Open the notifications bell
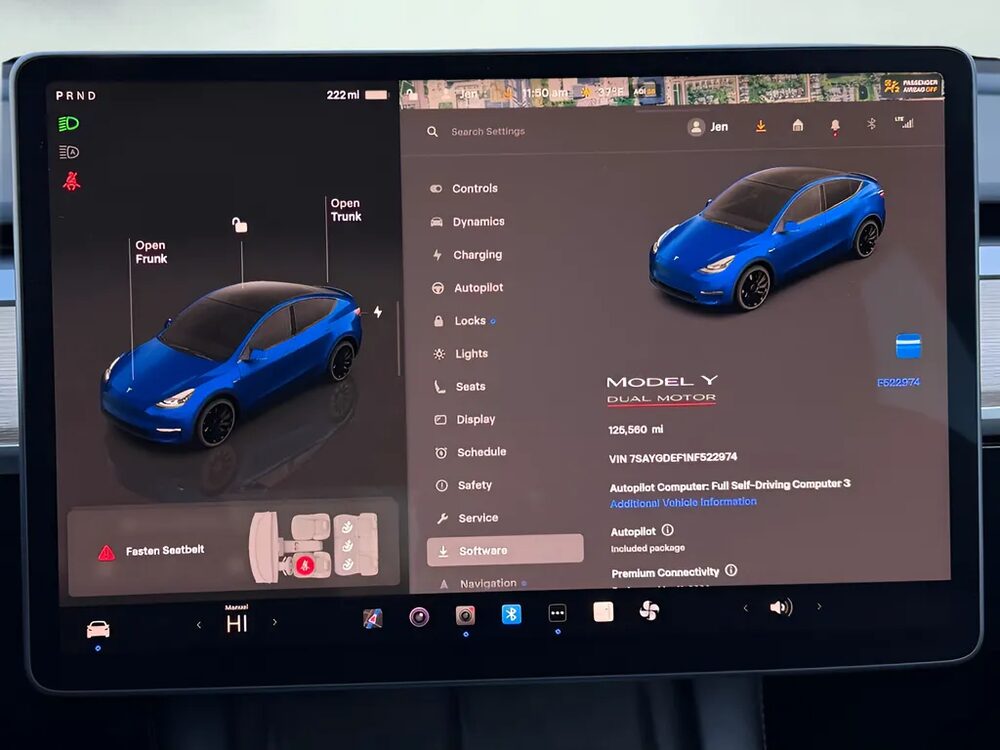The width and height of the screenshot is (1000, 750). coord(834,126)
